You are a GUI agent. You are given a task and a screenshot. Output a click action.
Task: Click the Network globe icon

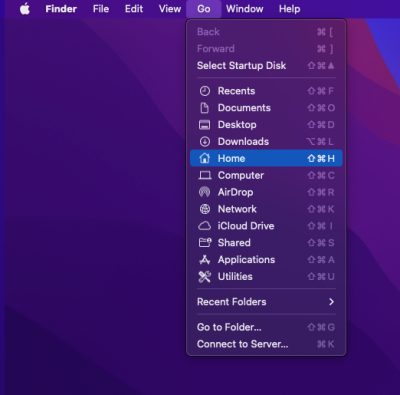coord(205,209)
